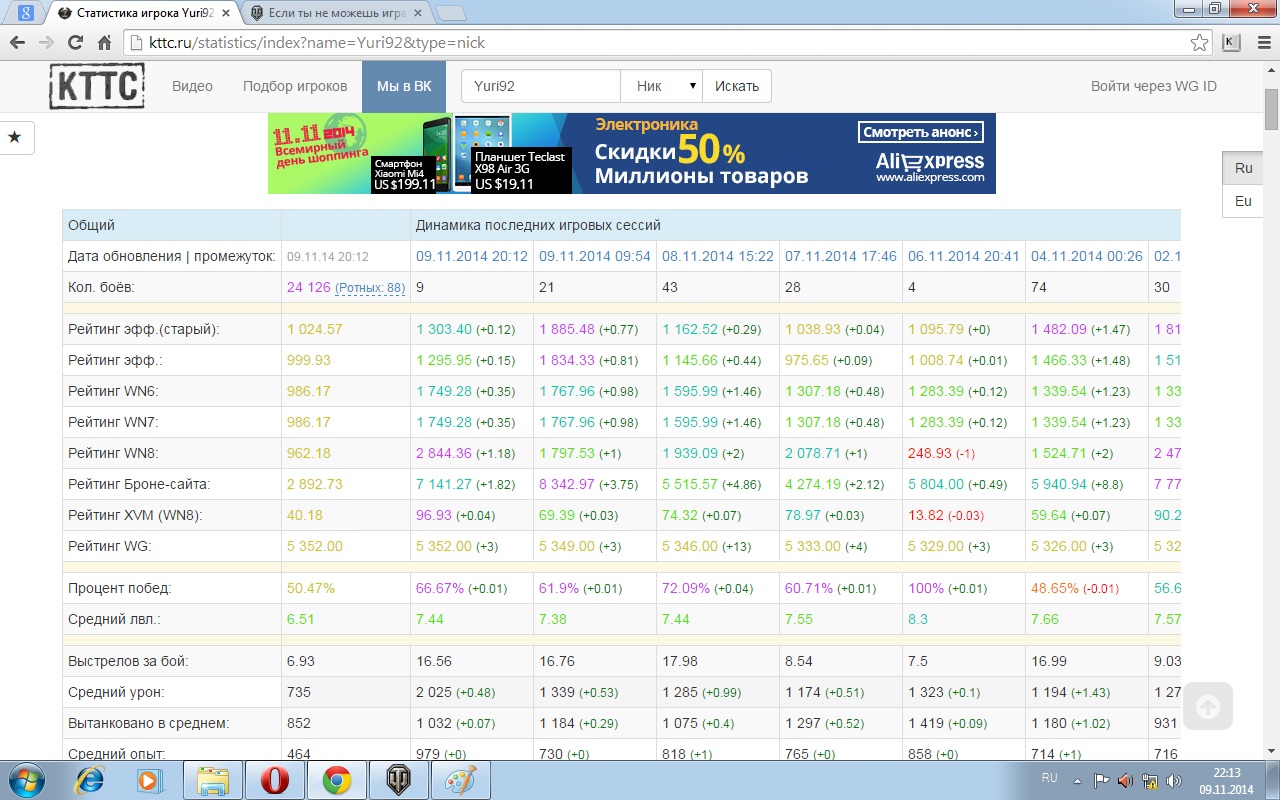Click the player name search field
The height and width of the screenshot is (800, 1280).
coord(541,86)
